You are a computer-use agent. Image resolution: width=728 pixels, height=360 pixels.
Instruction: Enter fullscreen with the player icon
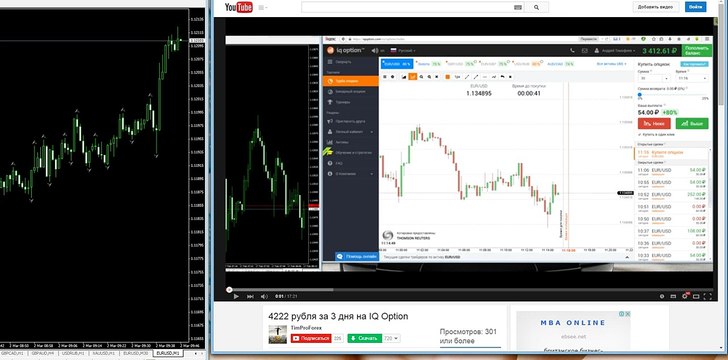point(708,296)
